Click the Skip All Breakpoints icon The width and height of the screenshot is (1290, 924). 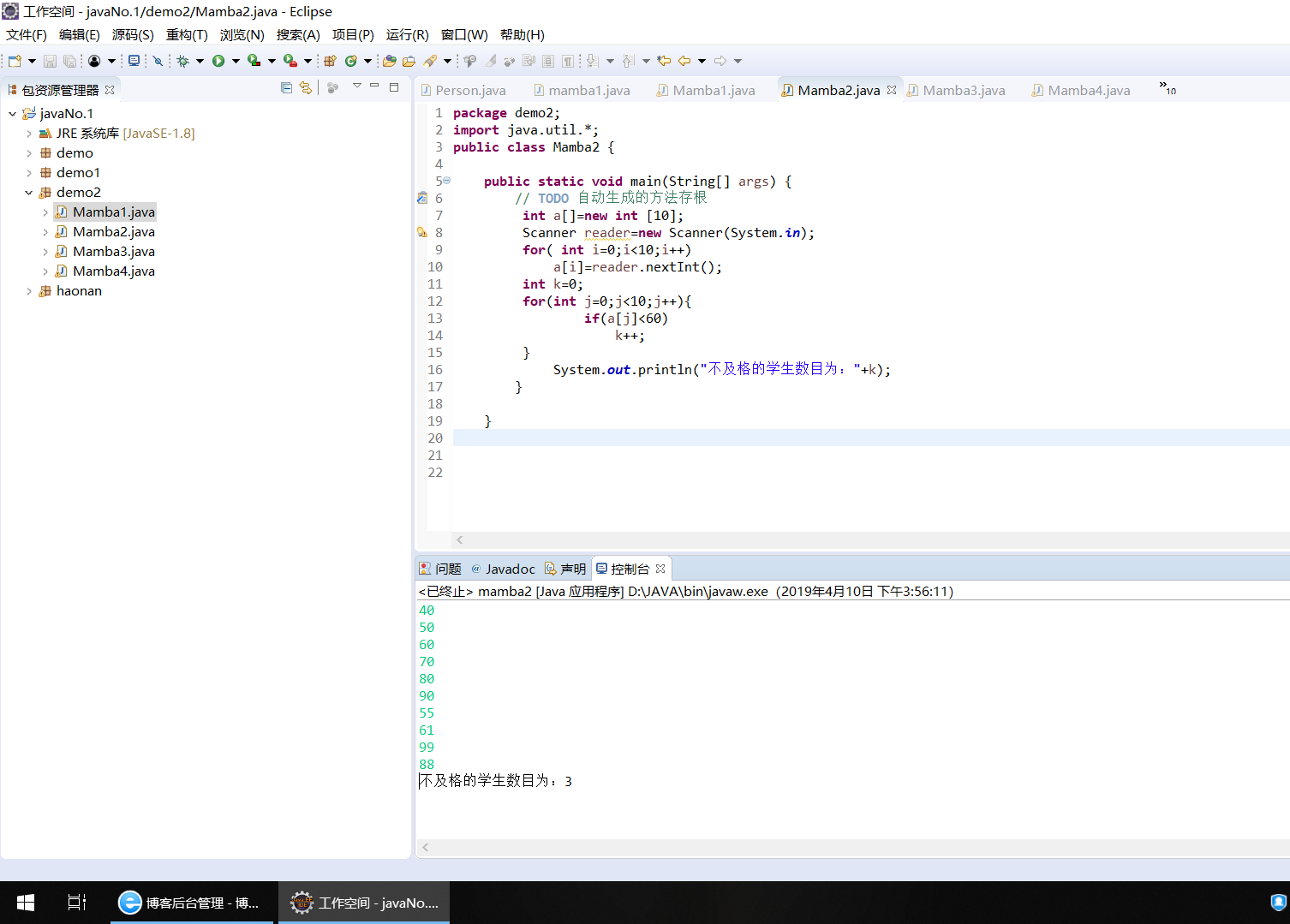pyautogui.click(x=158, y=61)
